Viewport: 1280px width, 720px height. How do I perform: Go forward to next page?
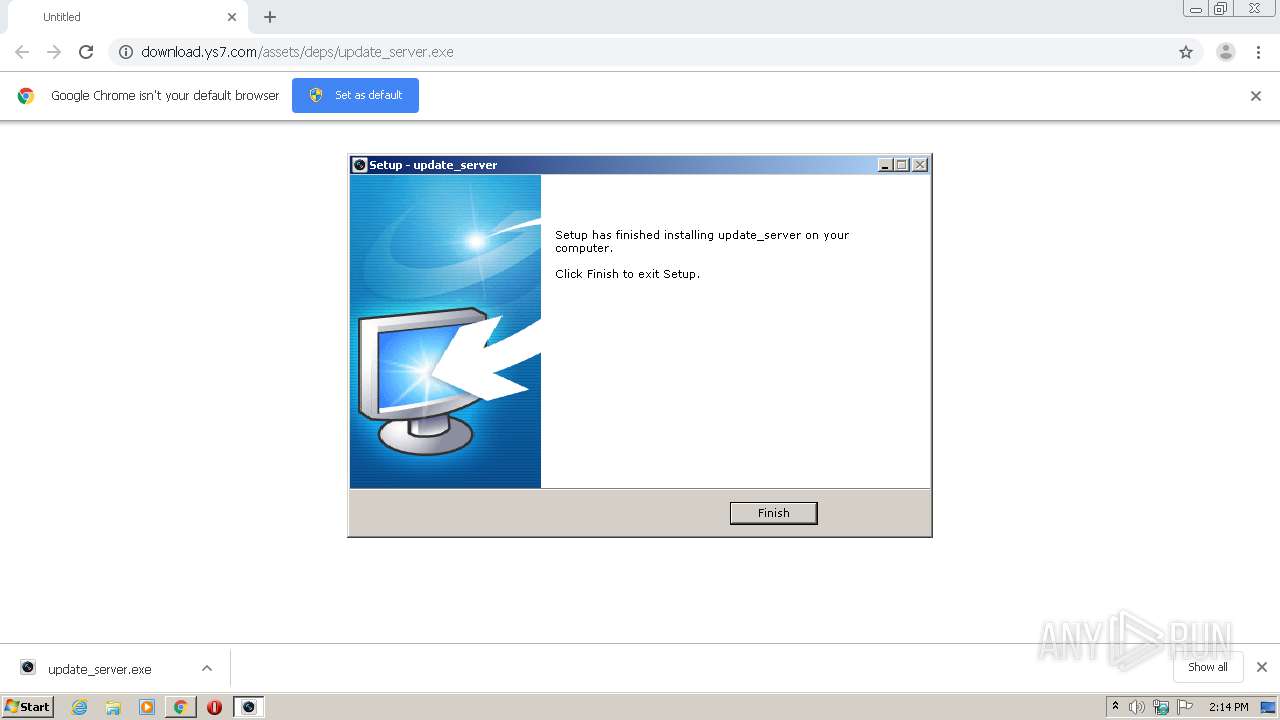(54, 52)
